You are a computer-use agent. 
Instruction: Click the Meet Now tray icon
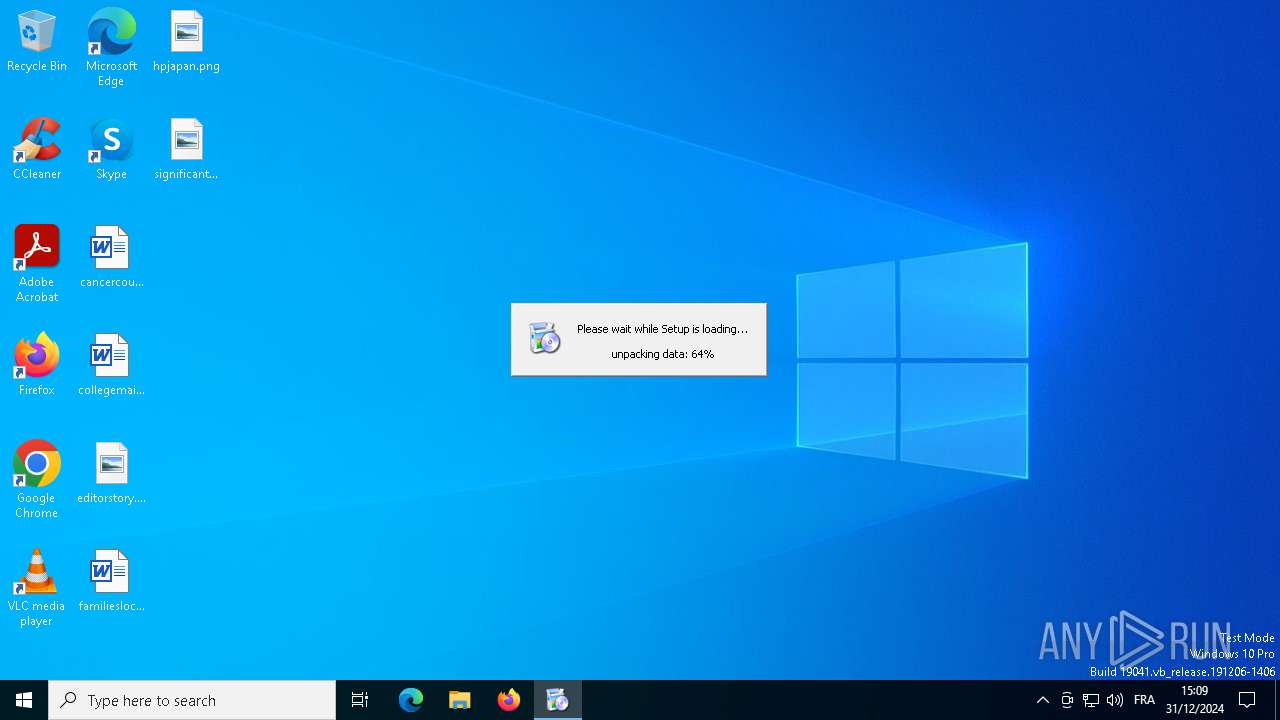[x=1067, y=700]
